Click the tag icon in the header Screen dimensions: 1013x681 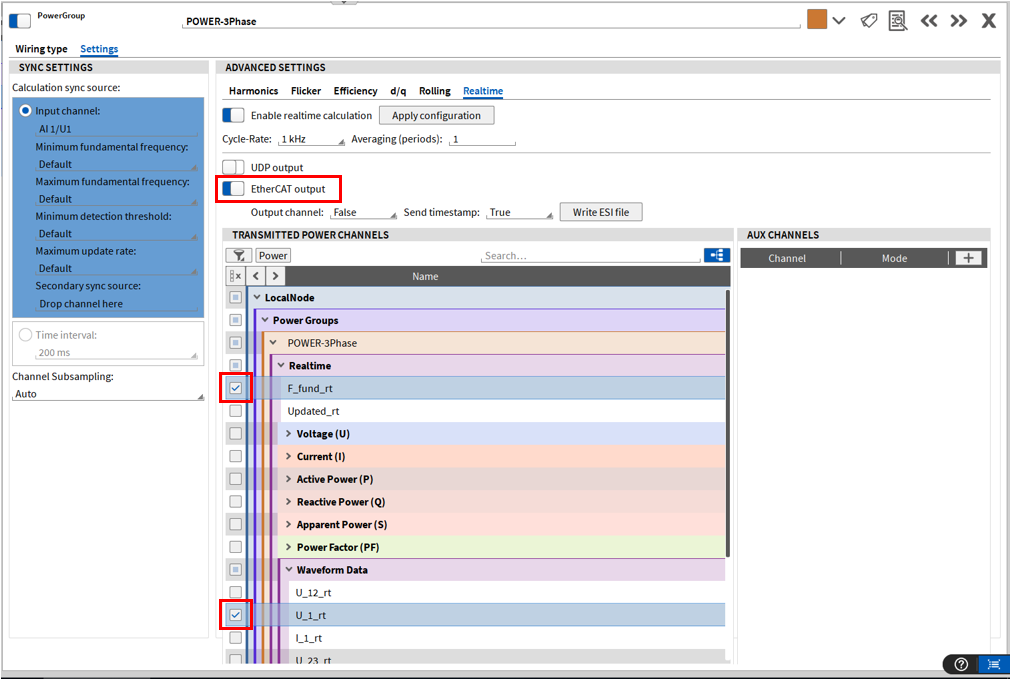[868, 21]
